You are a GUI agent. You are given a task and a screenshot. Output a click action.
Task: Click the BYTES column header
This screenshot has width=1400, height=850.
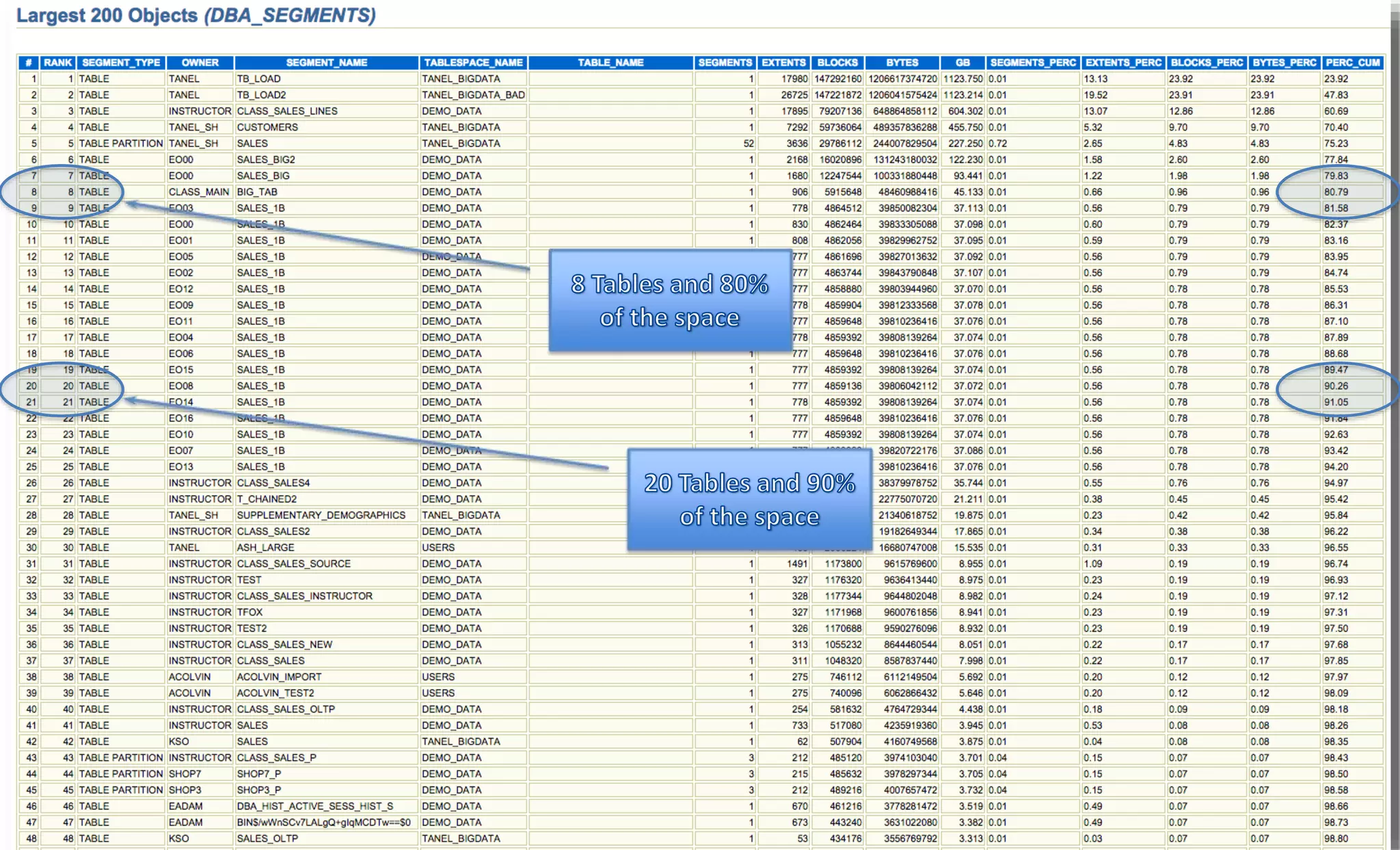tap(902, 62)
